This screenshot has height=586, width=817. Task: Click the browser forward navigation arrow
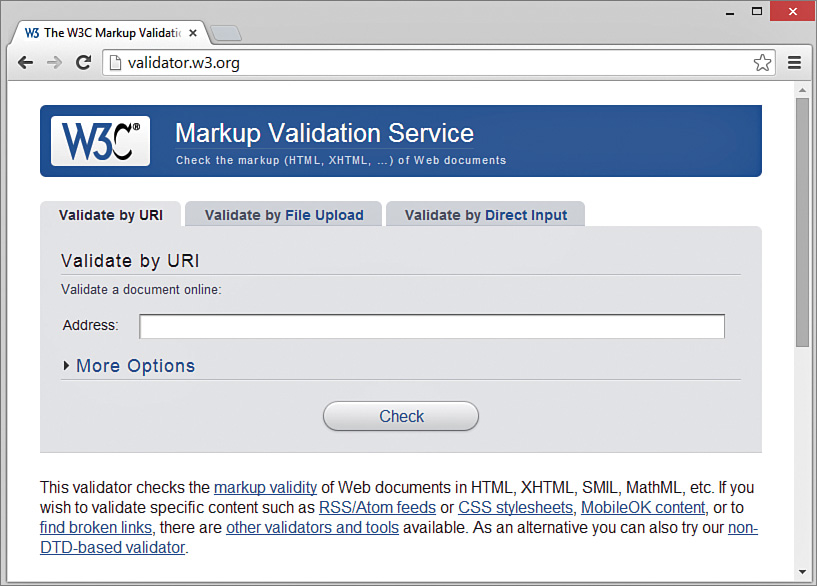click(x=54, y=62)
